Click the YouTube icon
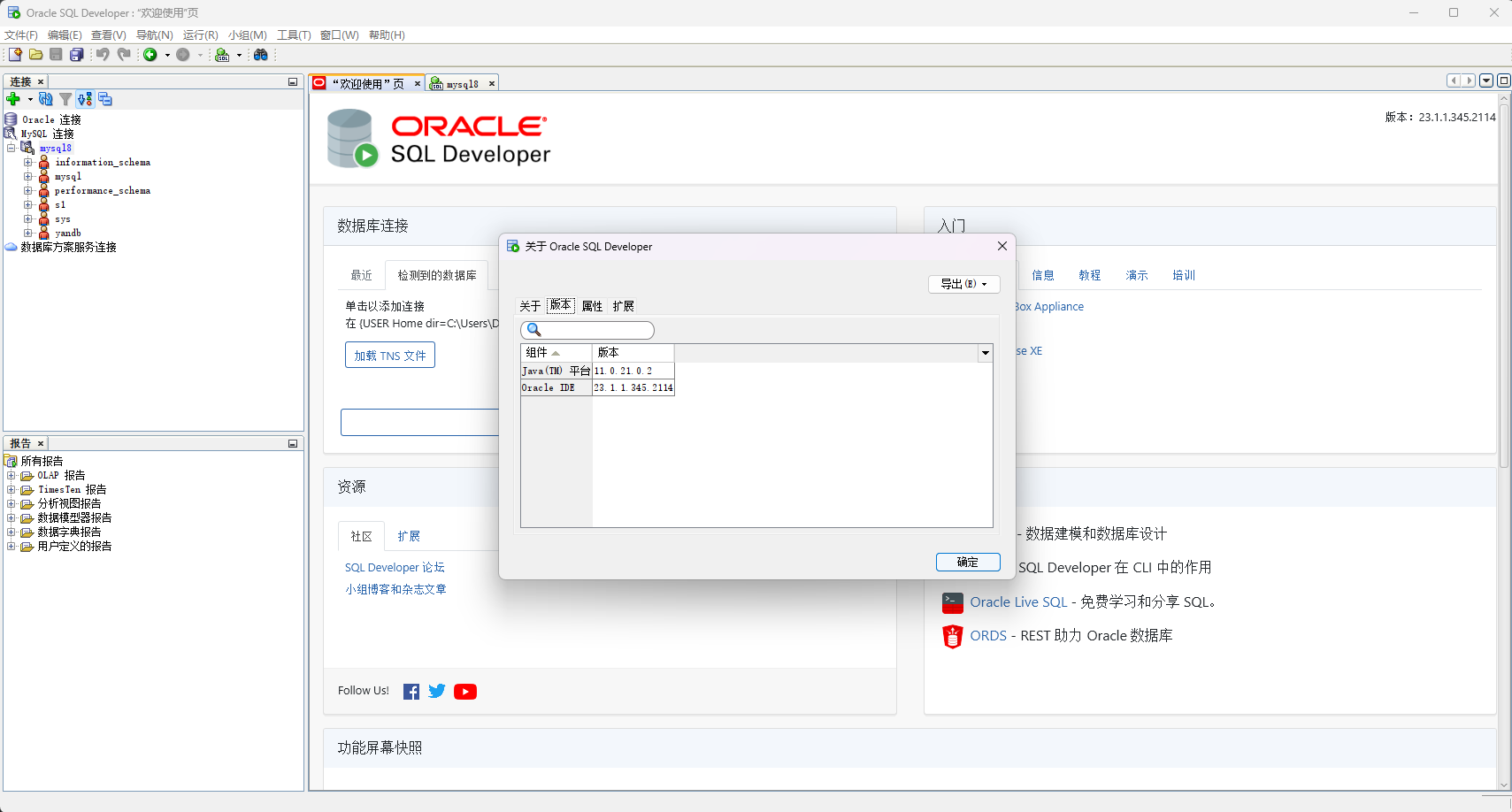Viewport: 1512px width, 812px height. click(465, 692)
